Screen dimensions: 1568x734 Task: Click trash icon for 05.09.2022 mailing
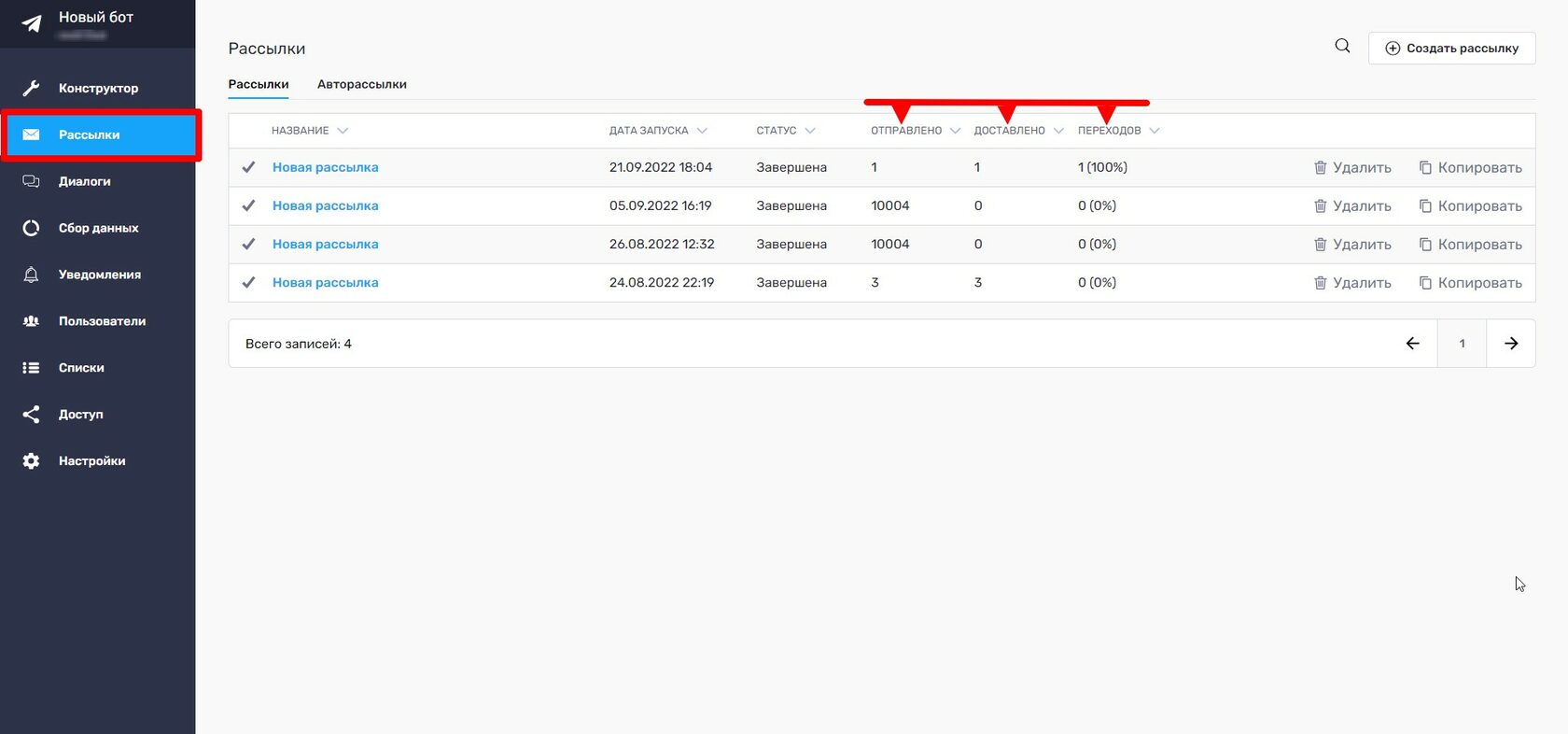(1320, 205)
